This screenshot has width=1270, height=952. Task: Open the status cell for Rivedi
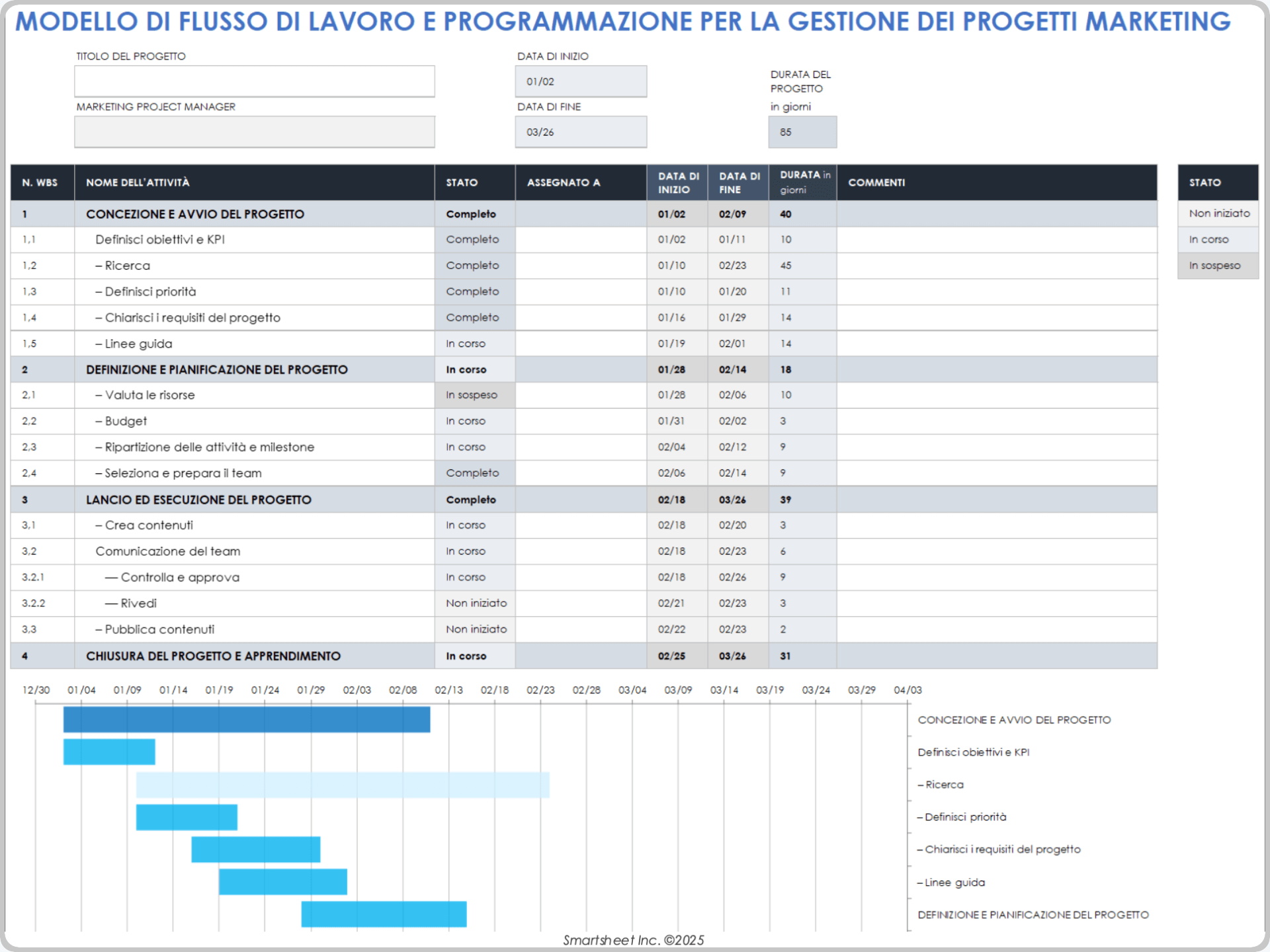click(x=475, y=604)
